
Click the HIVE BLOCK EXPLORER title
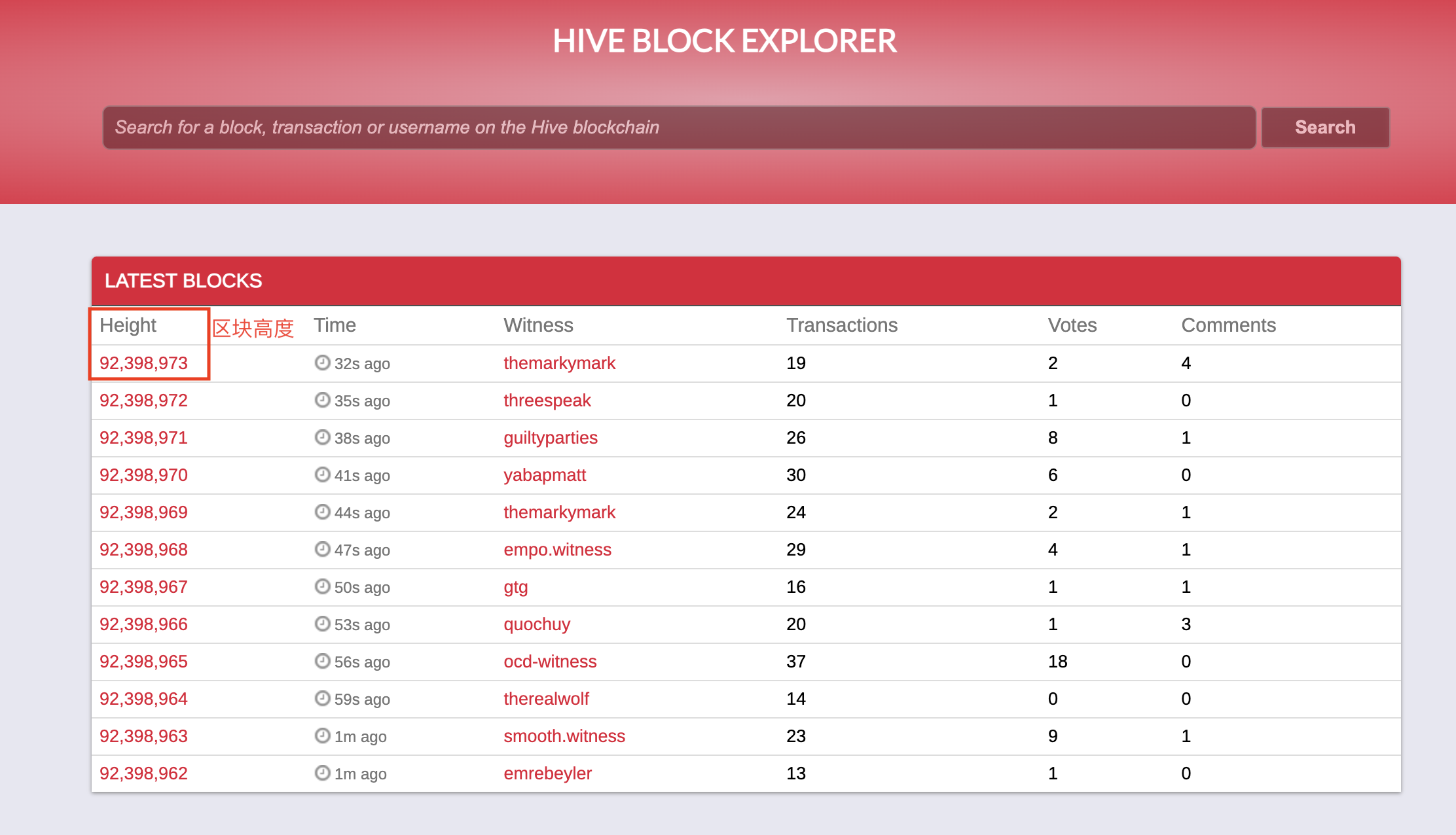[x=724, y=41]
